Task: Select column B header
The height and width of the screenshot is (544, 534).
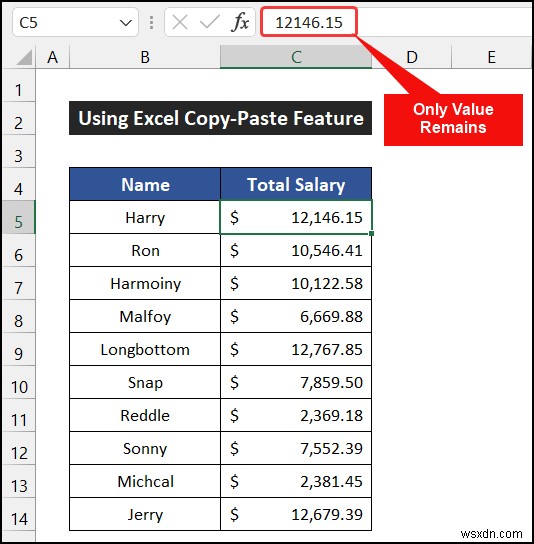Action: pos(145,57)
